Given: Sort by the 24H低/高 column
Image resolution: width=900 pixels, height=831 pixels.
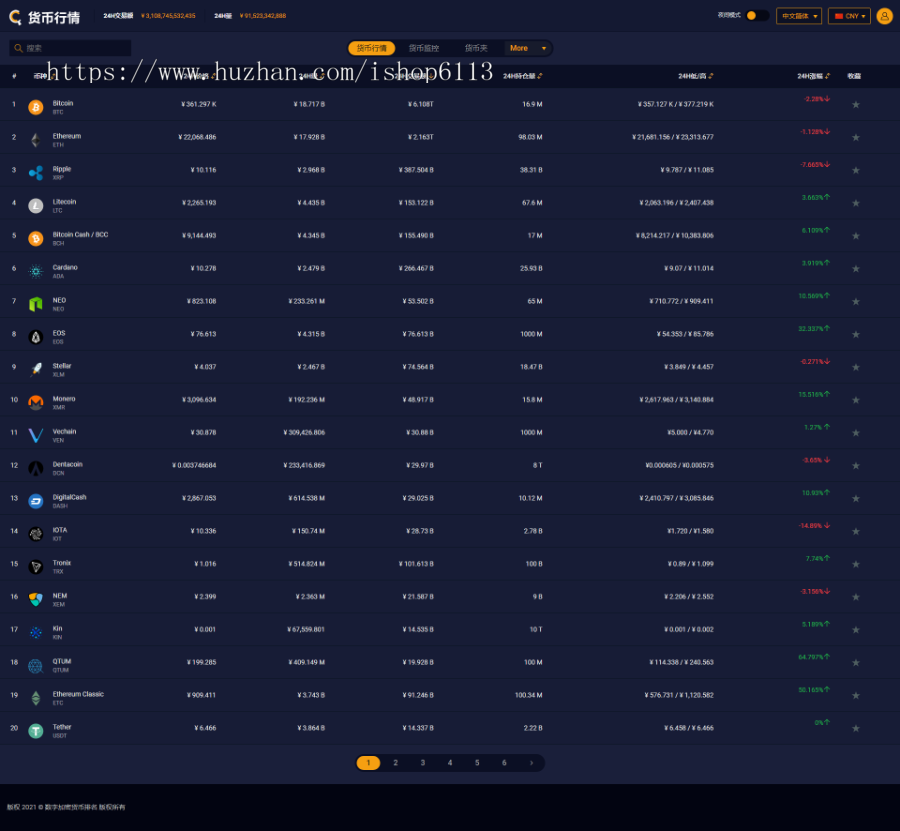Looking at the screenshot, I should [x=695, y=76].
